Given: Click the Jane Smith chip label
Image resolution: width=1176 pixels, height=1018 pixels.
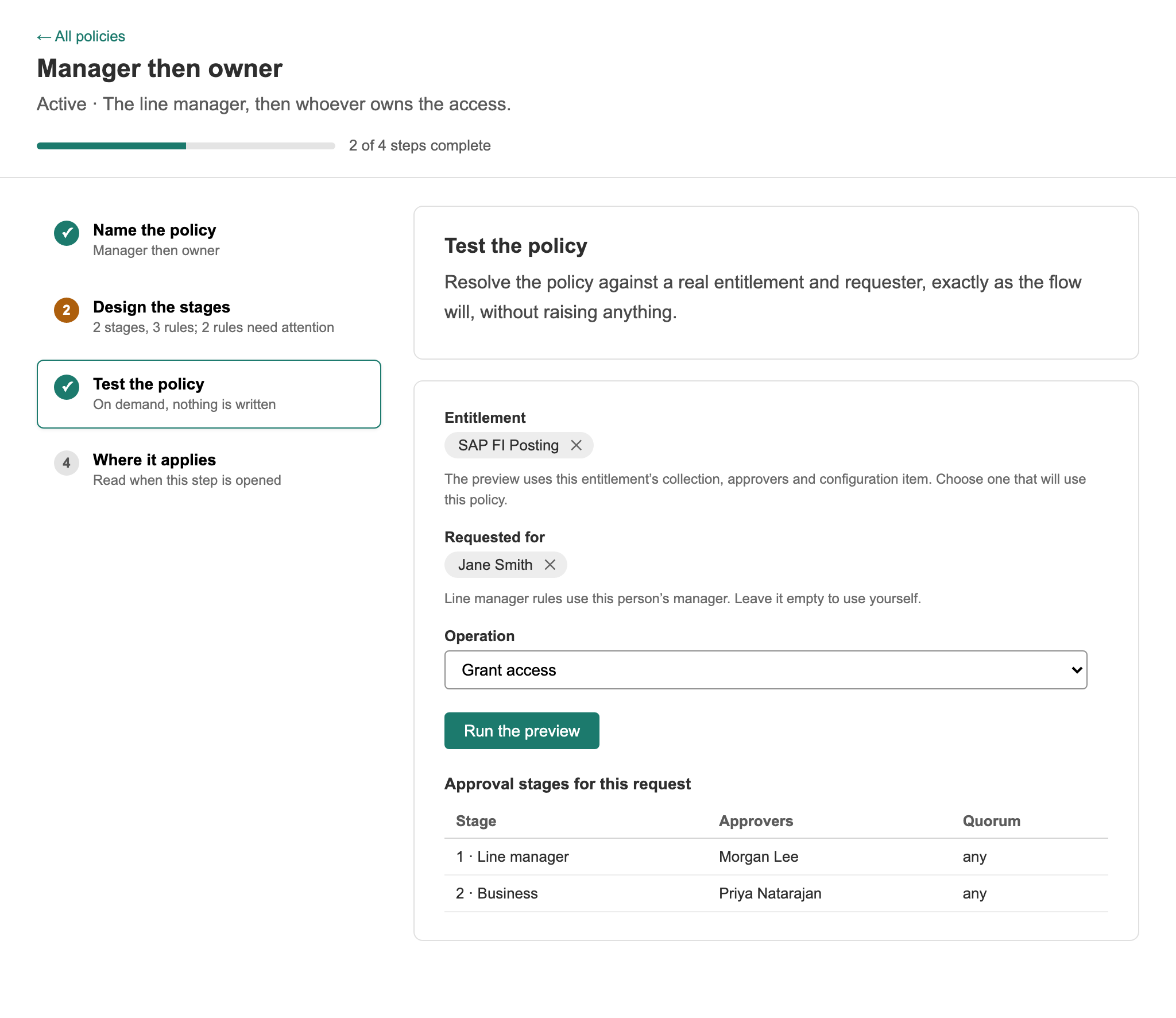Looking at the screenshot, I should 495,565.
